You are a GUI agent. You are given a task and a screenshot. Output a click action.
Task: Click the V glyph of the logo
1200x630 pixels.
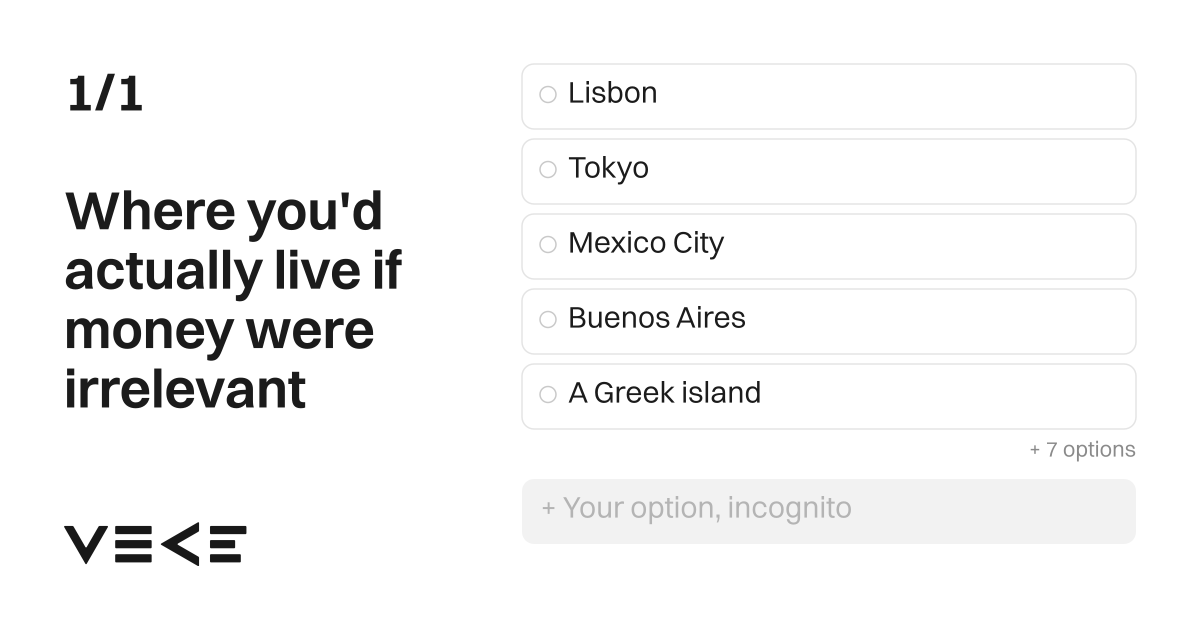84,545
